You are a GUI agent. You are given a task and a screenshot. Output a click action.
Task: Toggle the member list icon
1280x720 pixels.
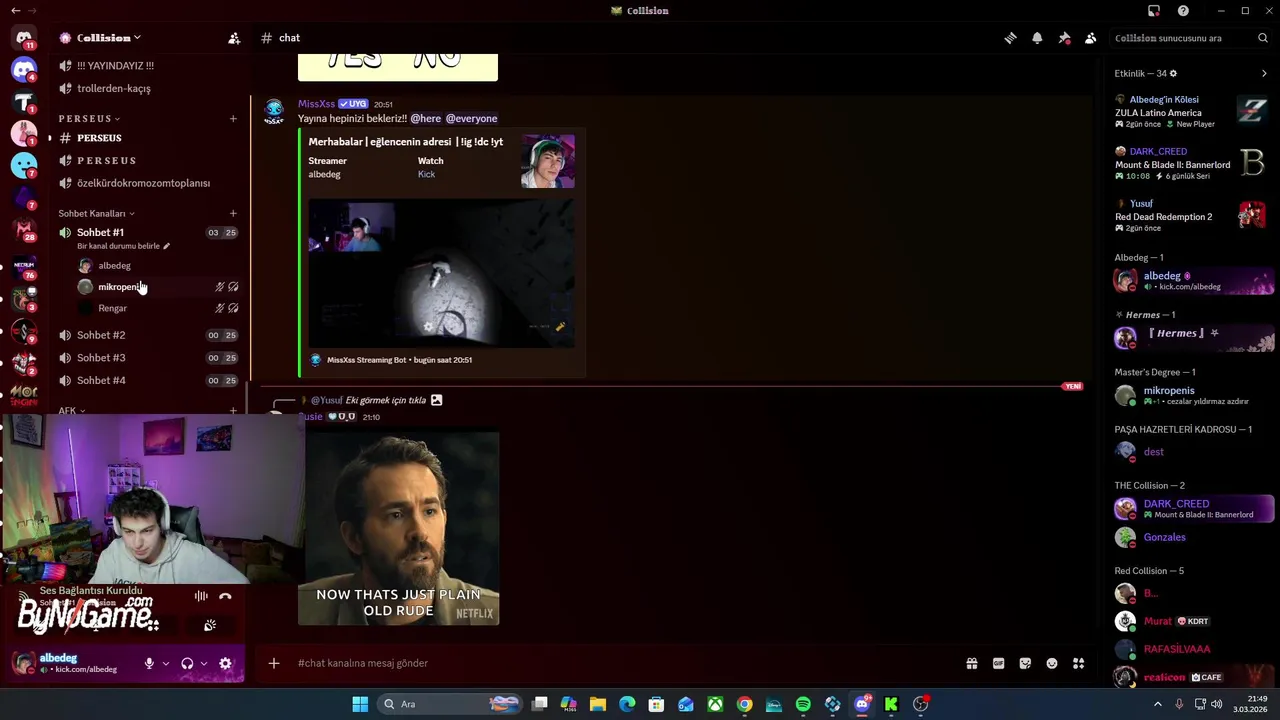pyautogui.click(x=1091, y=38)
